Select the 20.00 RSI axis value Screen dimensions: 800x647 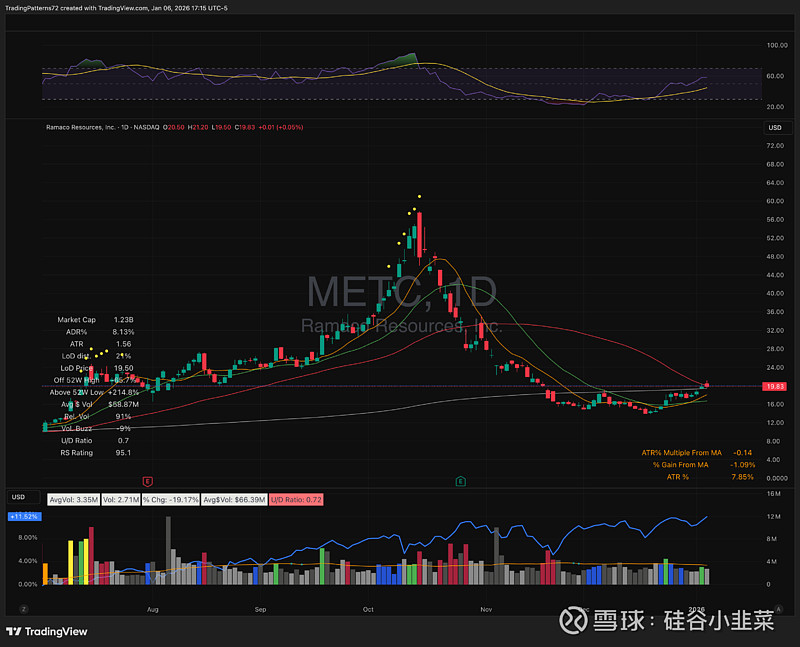click(777, 107)
